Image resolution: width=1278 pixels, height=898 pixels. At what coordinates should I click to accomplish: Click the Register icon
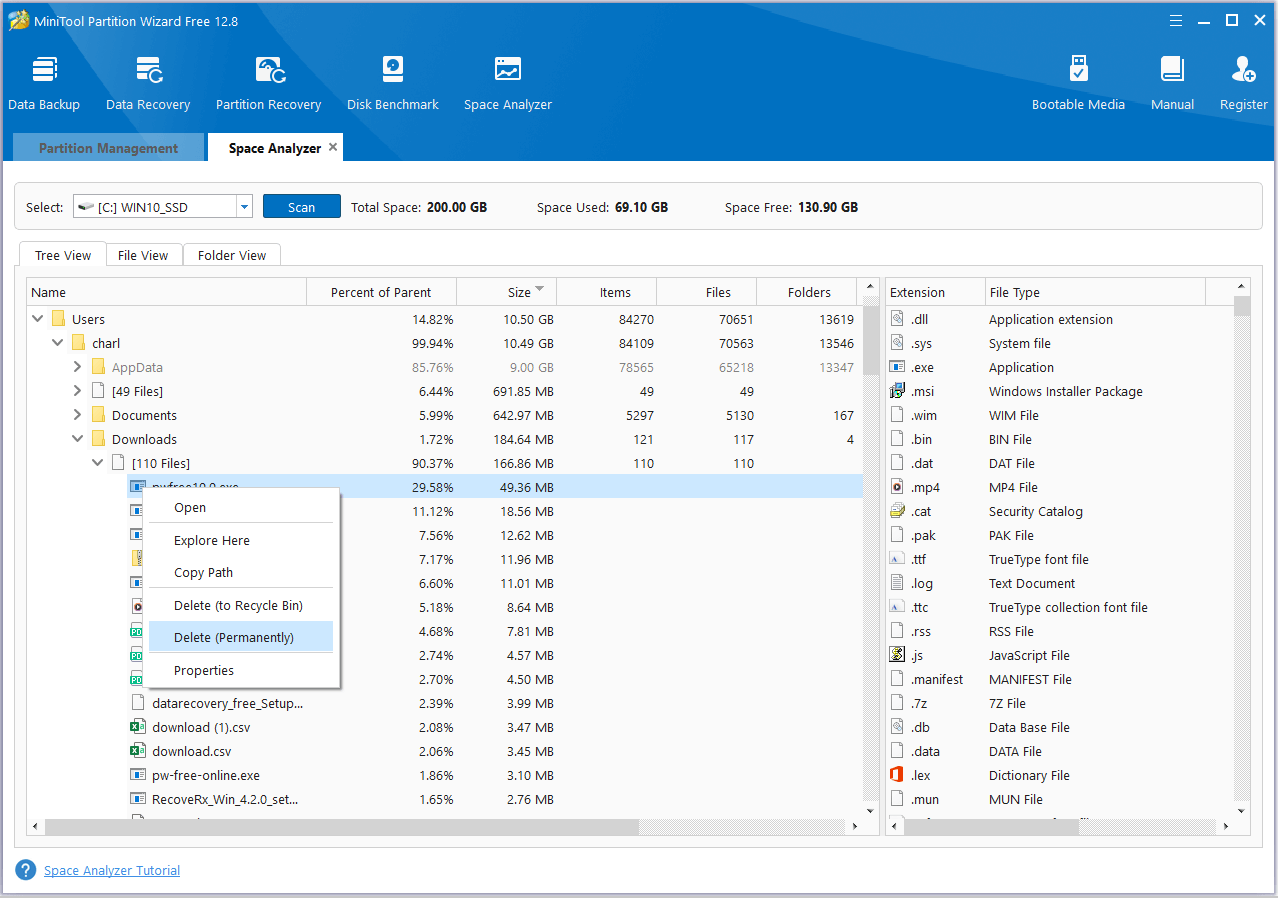pyautogui.click(x=1243, y=83)
